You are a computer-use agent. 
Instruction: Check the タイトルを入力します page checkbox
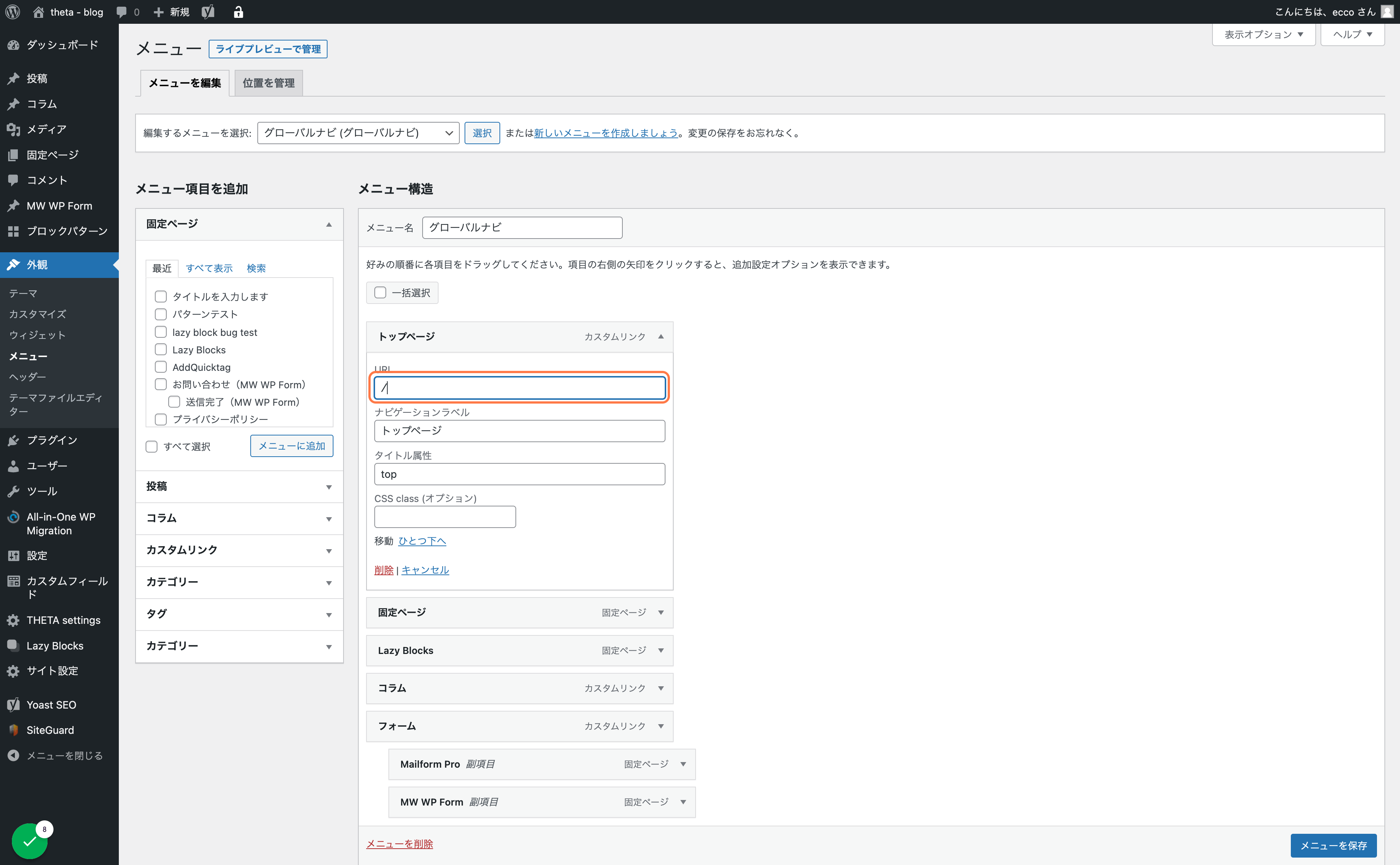tap(161, 297)
